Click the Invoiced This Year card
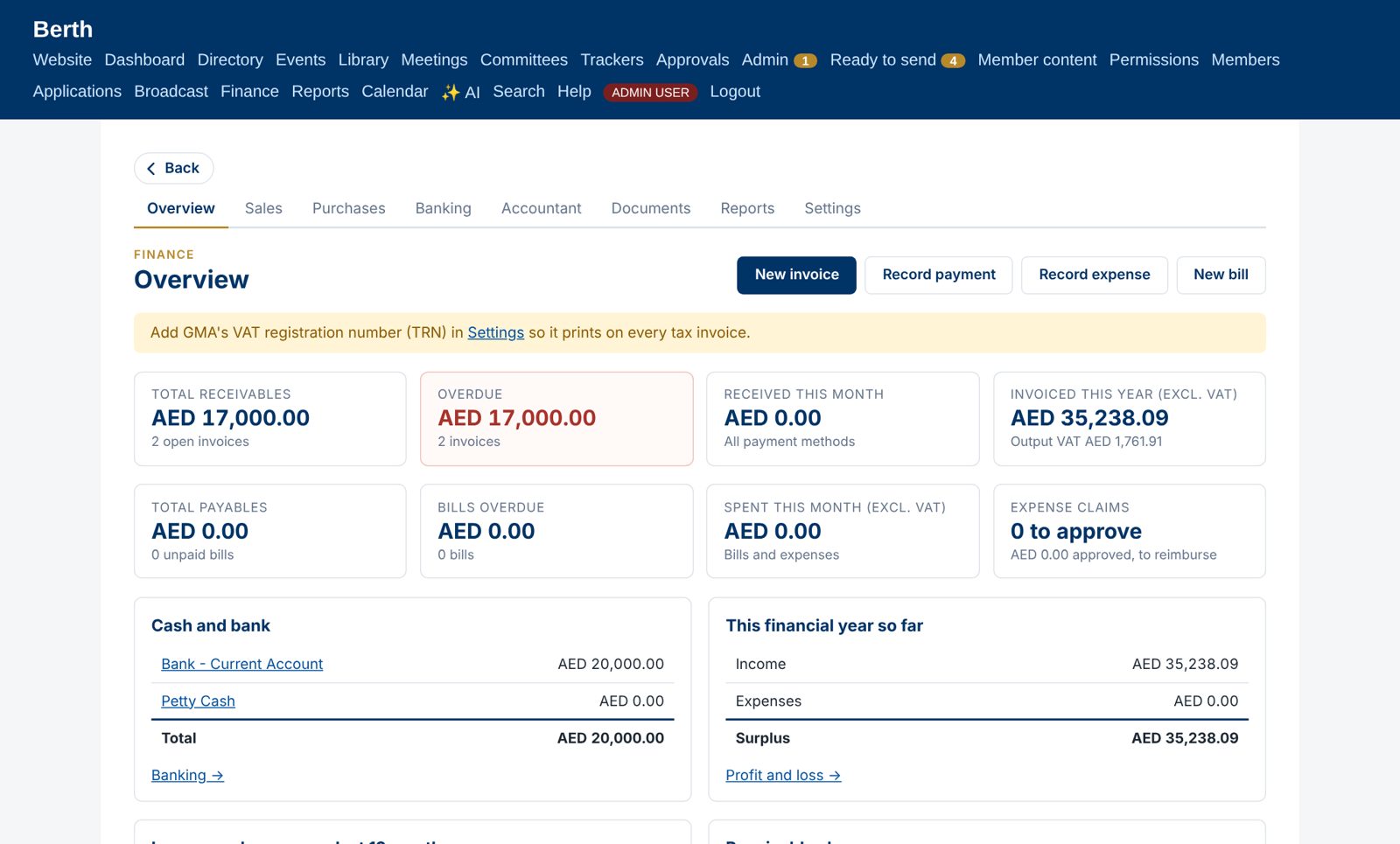Viewport: 1400px width, 844px height. pos(1130,419)
